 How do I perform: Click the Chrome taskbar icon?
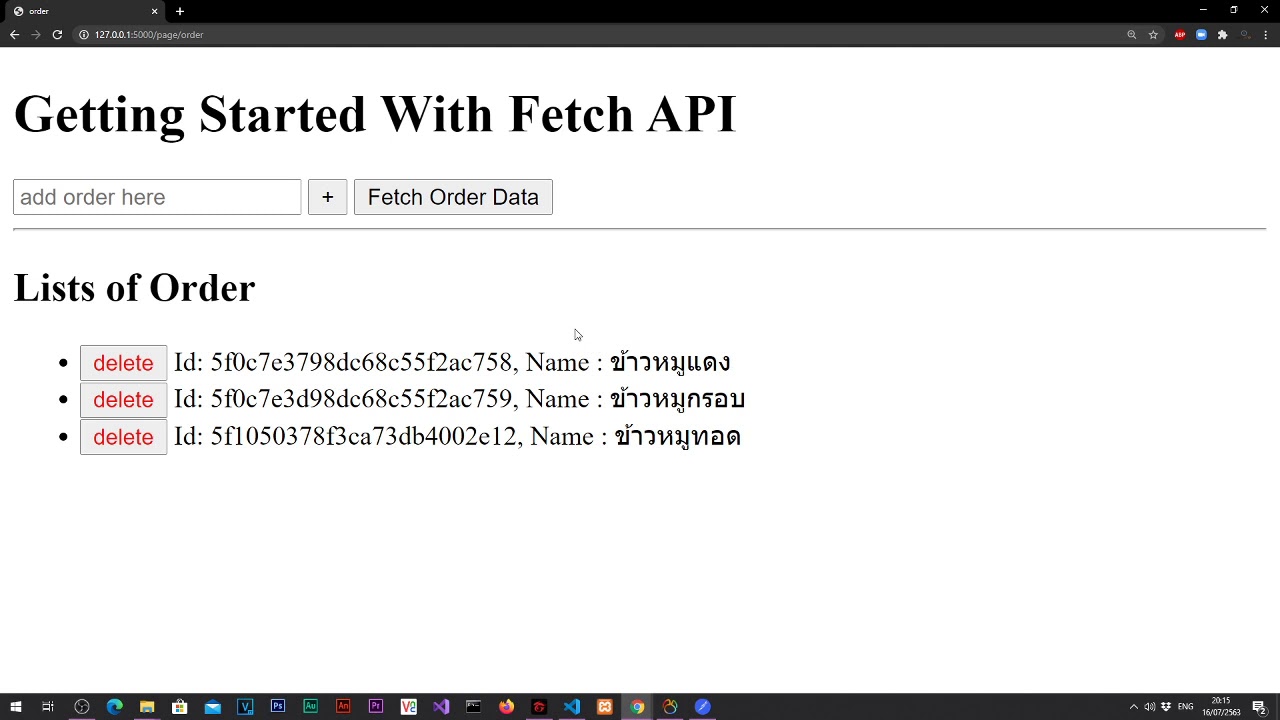point(637,707)
